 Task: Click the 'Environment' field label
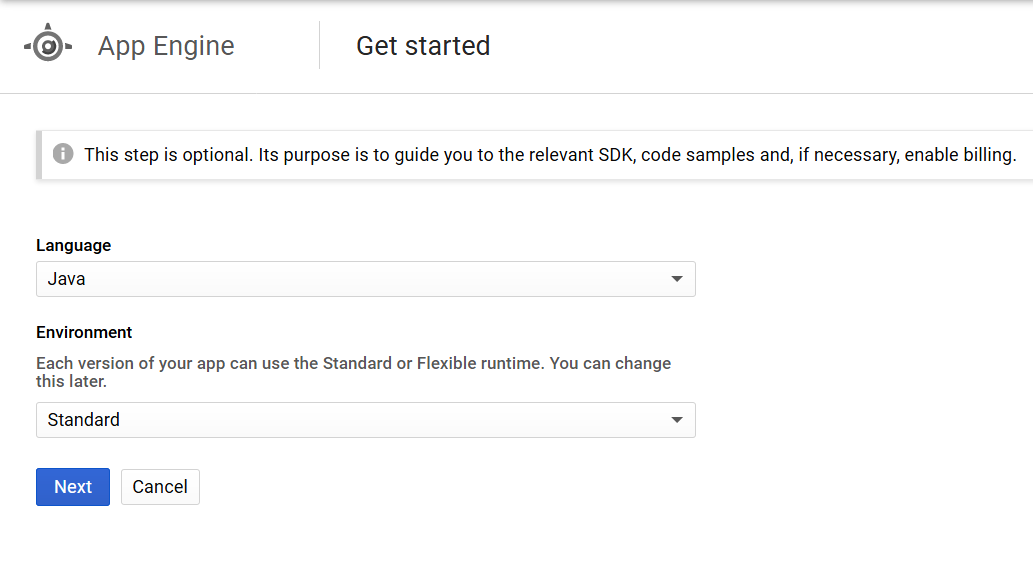tap(84, 332)
